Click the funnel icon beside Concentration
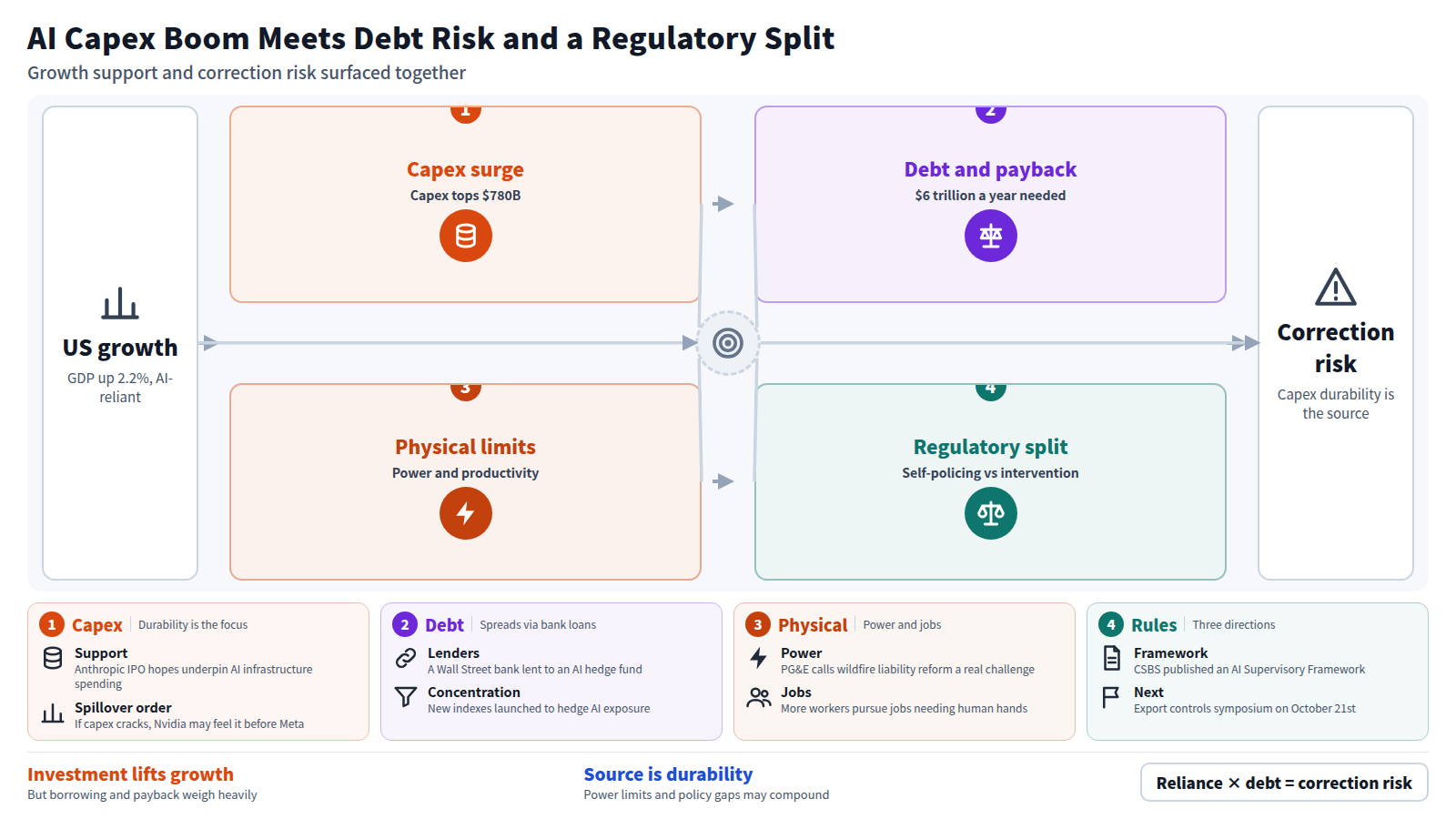The width and height of the screenshot is (1456, 819). tap(406, 697)
